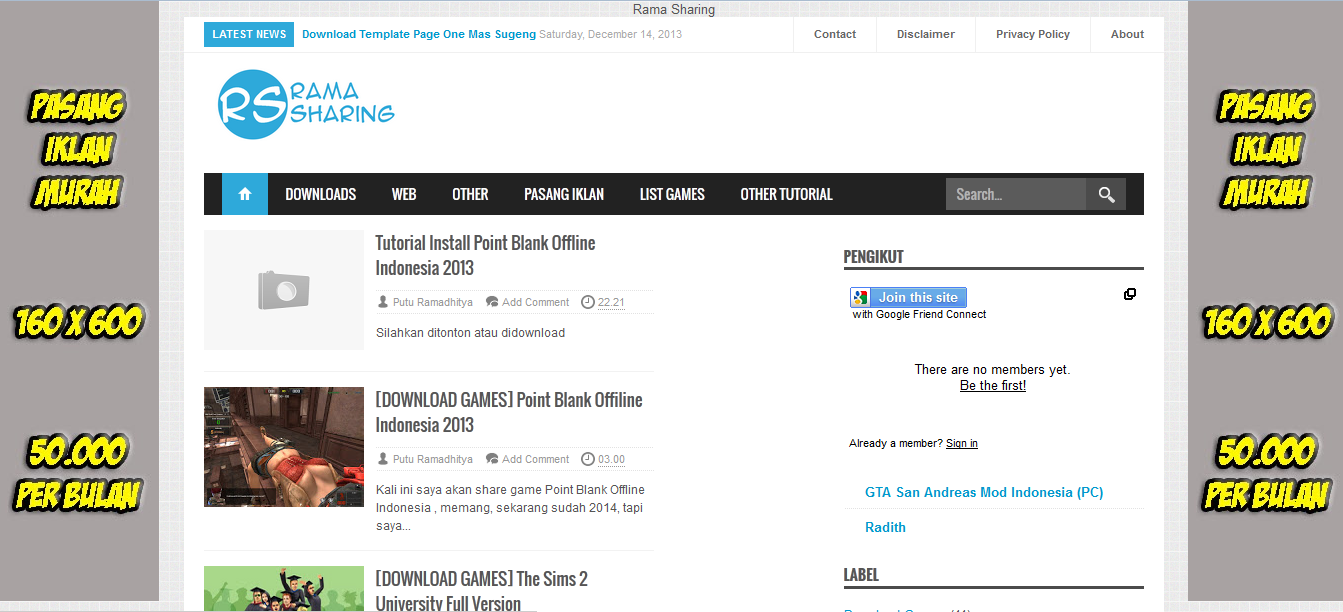Click date 'Saturday, December 14, 2013'
Viewport: 1343px width, 612px height.
610,34
